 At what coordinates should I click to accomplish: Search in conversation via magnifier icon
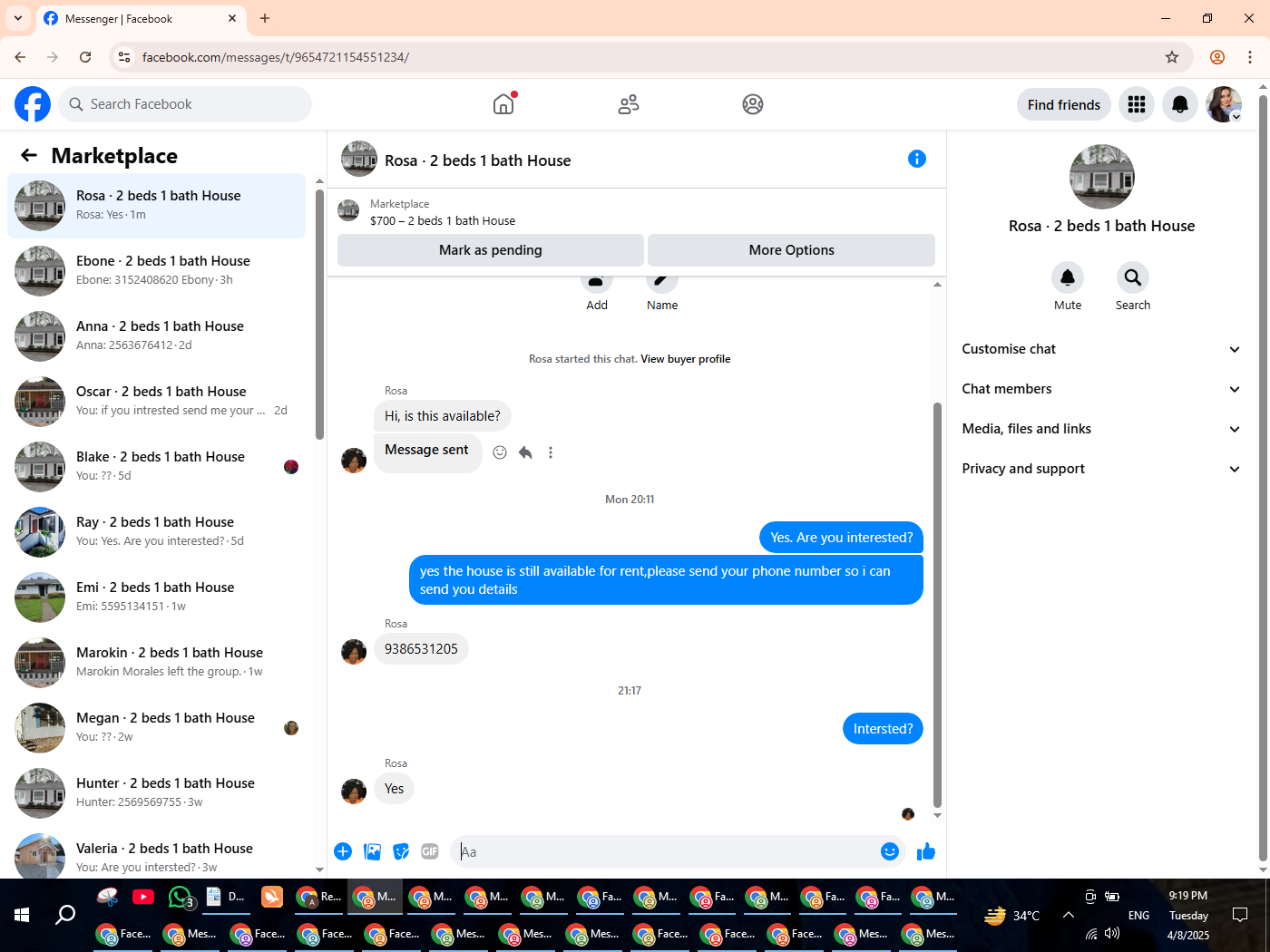[1133, 277]
